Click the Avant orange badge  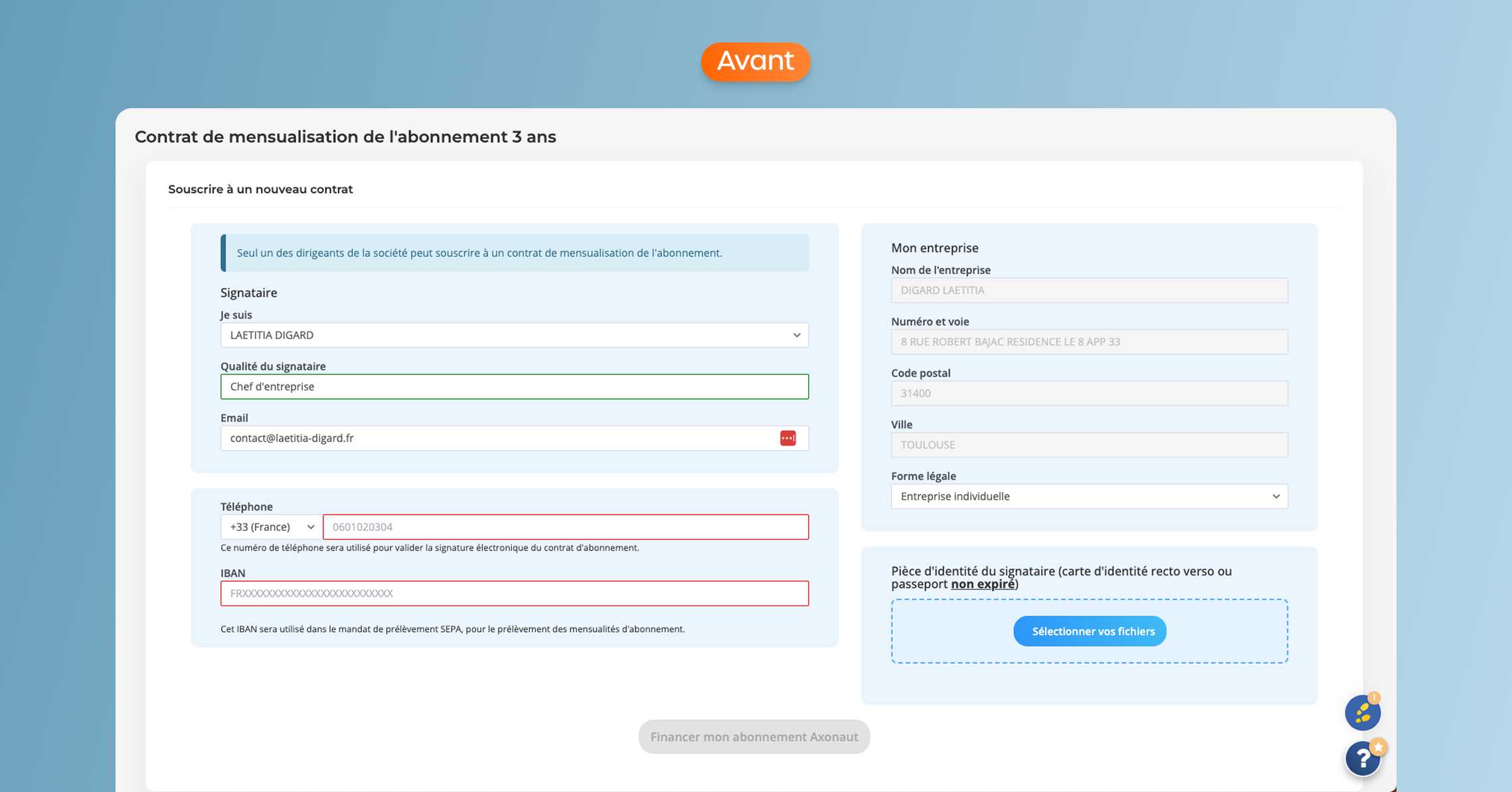tap(756, 62)
